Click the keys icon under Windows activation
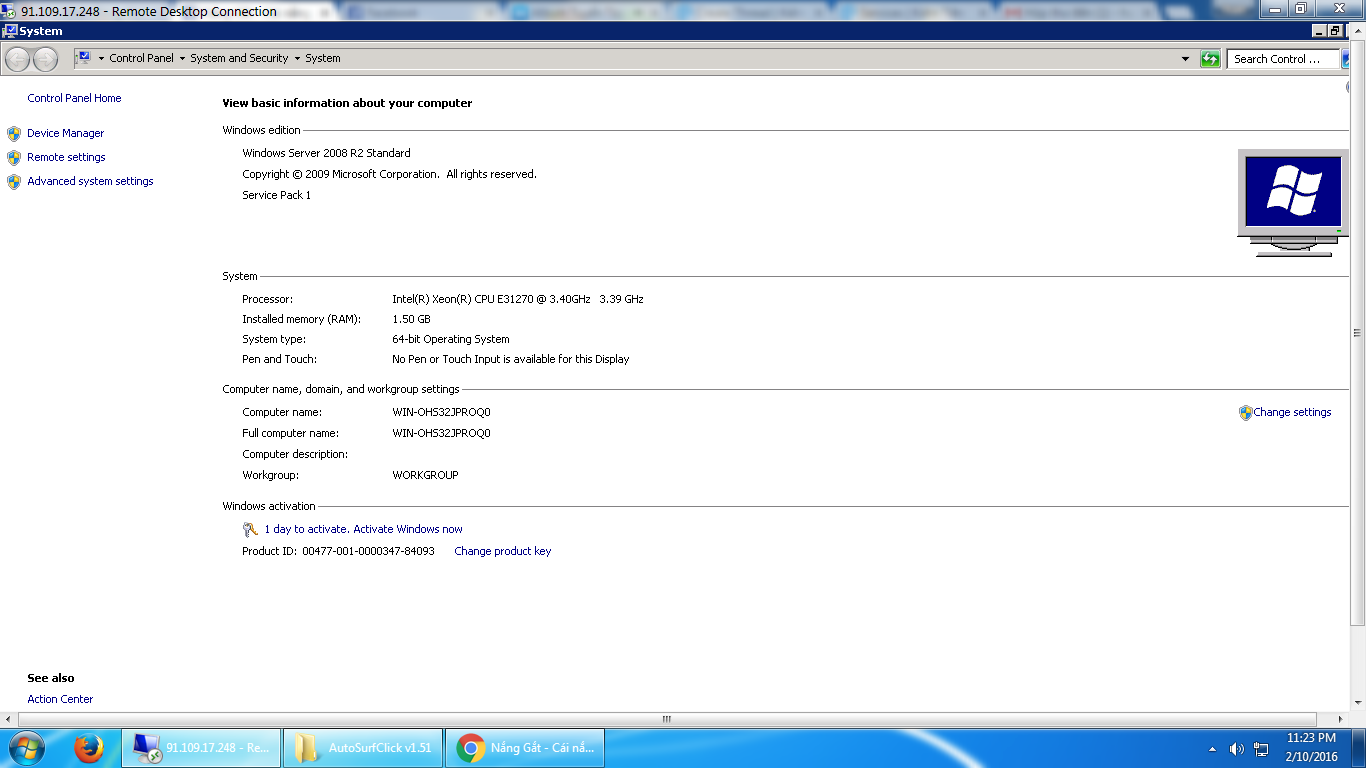Image resolution: width=1366 pixels, height=768 pixels. (x=250, y=529)
